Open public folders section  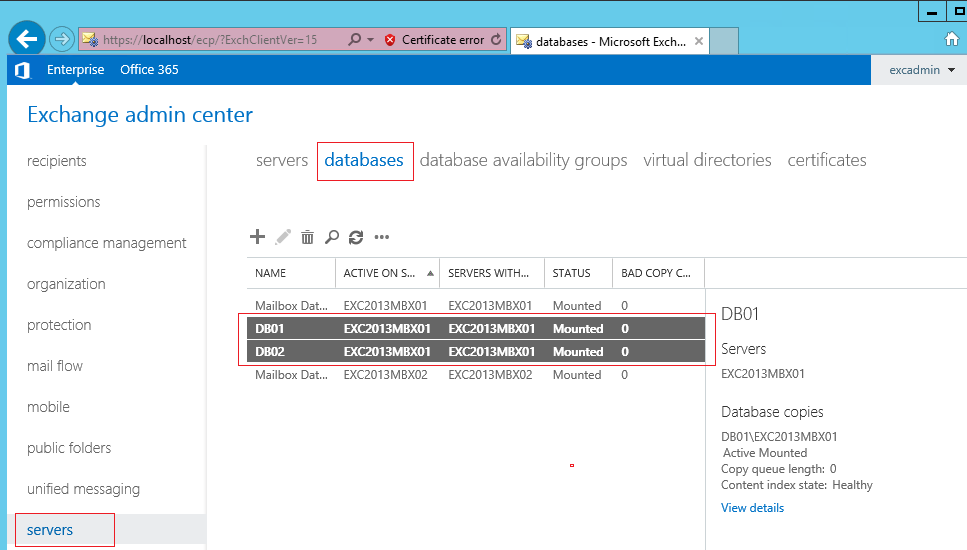[69, 448]
